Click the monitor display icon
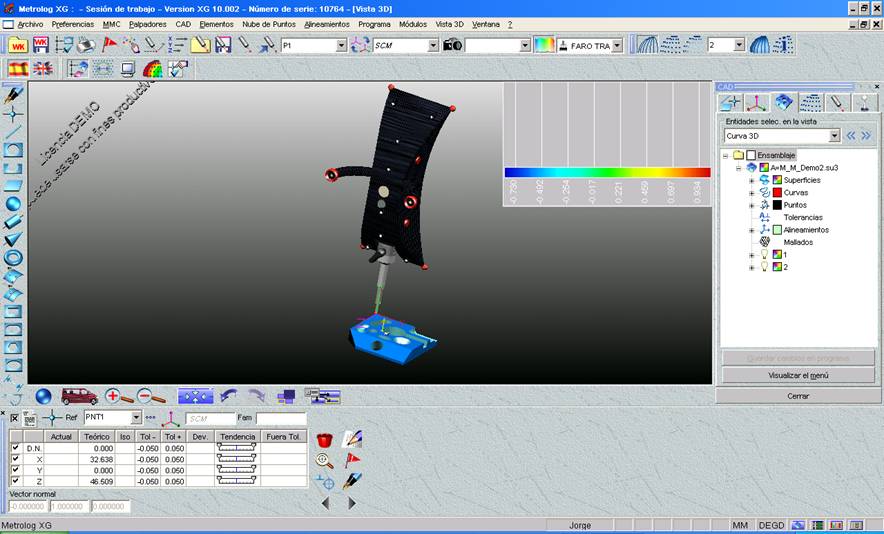The width and height of the screenshot is (884, 534). (128, 69)
